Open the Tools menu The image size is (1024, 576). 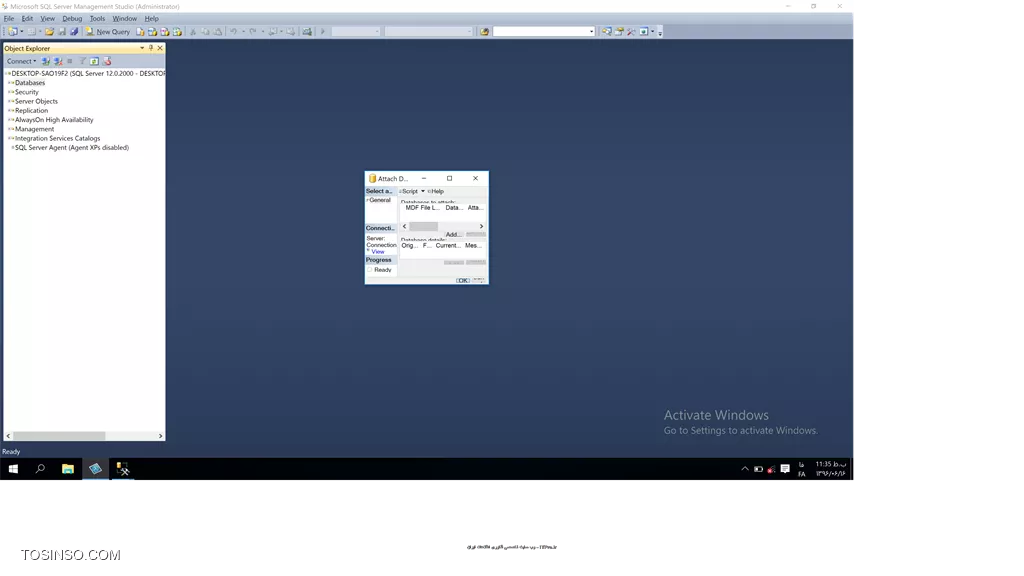point(97,18)
